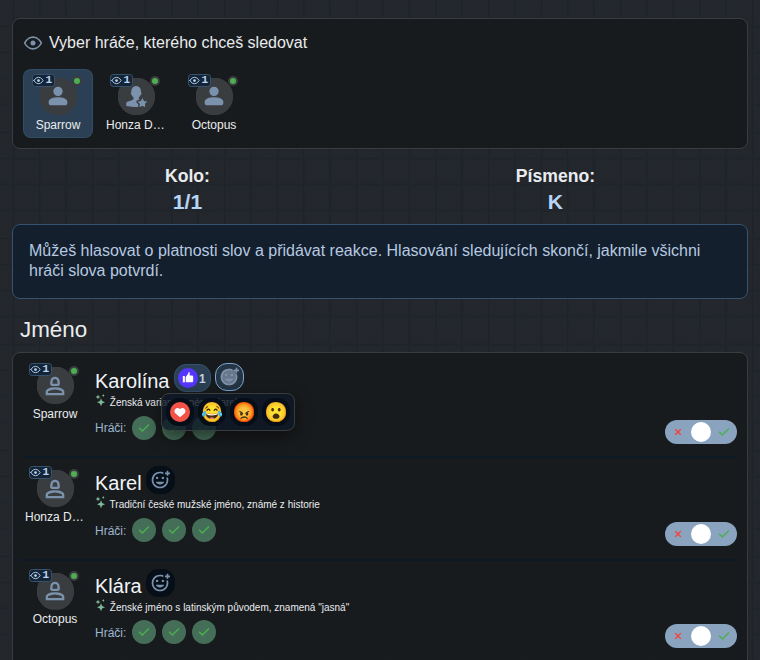Toggle validity vote for Karolína

pos(701,432)
